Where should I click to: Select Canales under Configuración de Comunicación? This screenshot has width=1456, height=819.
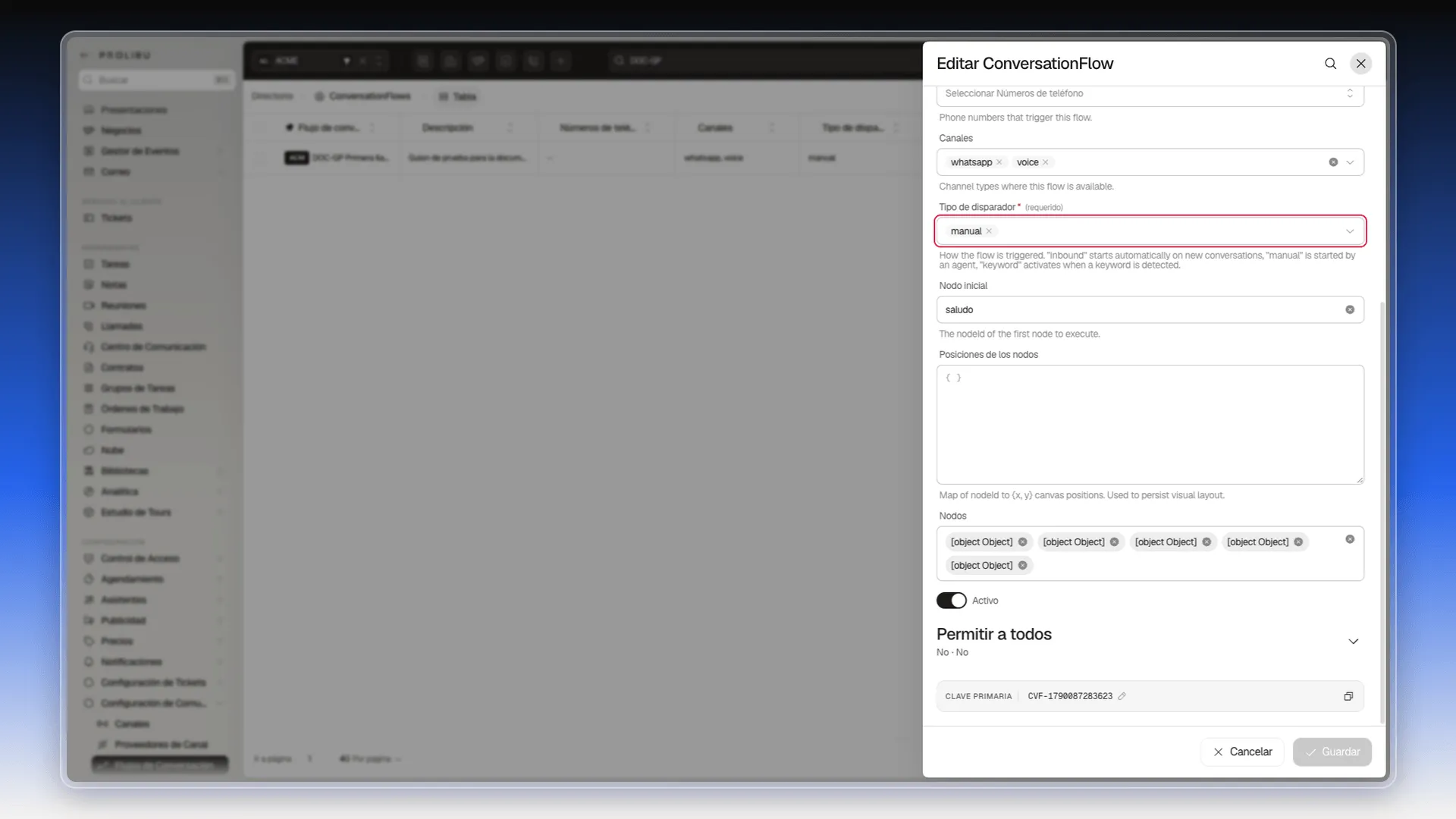[132, 724]
